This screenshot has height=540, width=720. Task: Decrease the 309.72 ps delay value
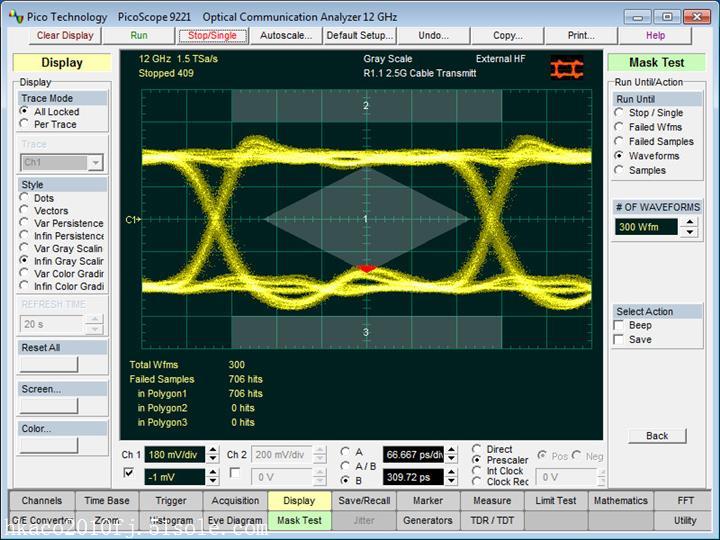[451, 481]
